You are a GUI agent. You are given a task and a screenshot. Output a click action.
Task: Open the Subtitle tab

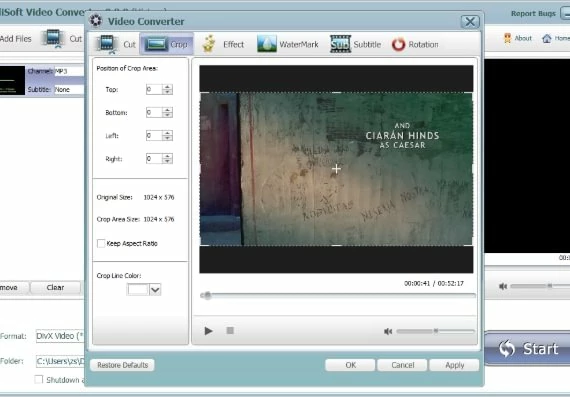click(x=356, y=44)
